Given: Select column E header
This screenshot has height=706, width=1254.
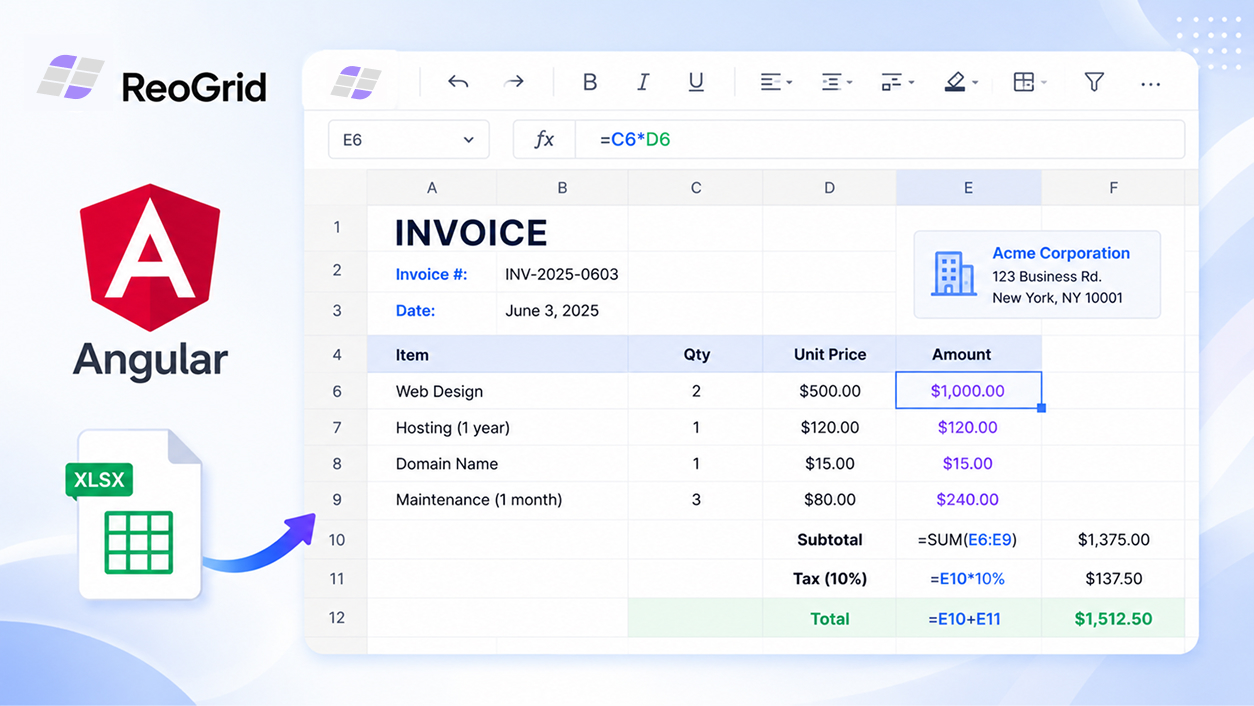Looking at the screenshot, I should pos(968,188).
